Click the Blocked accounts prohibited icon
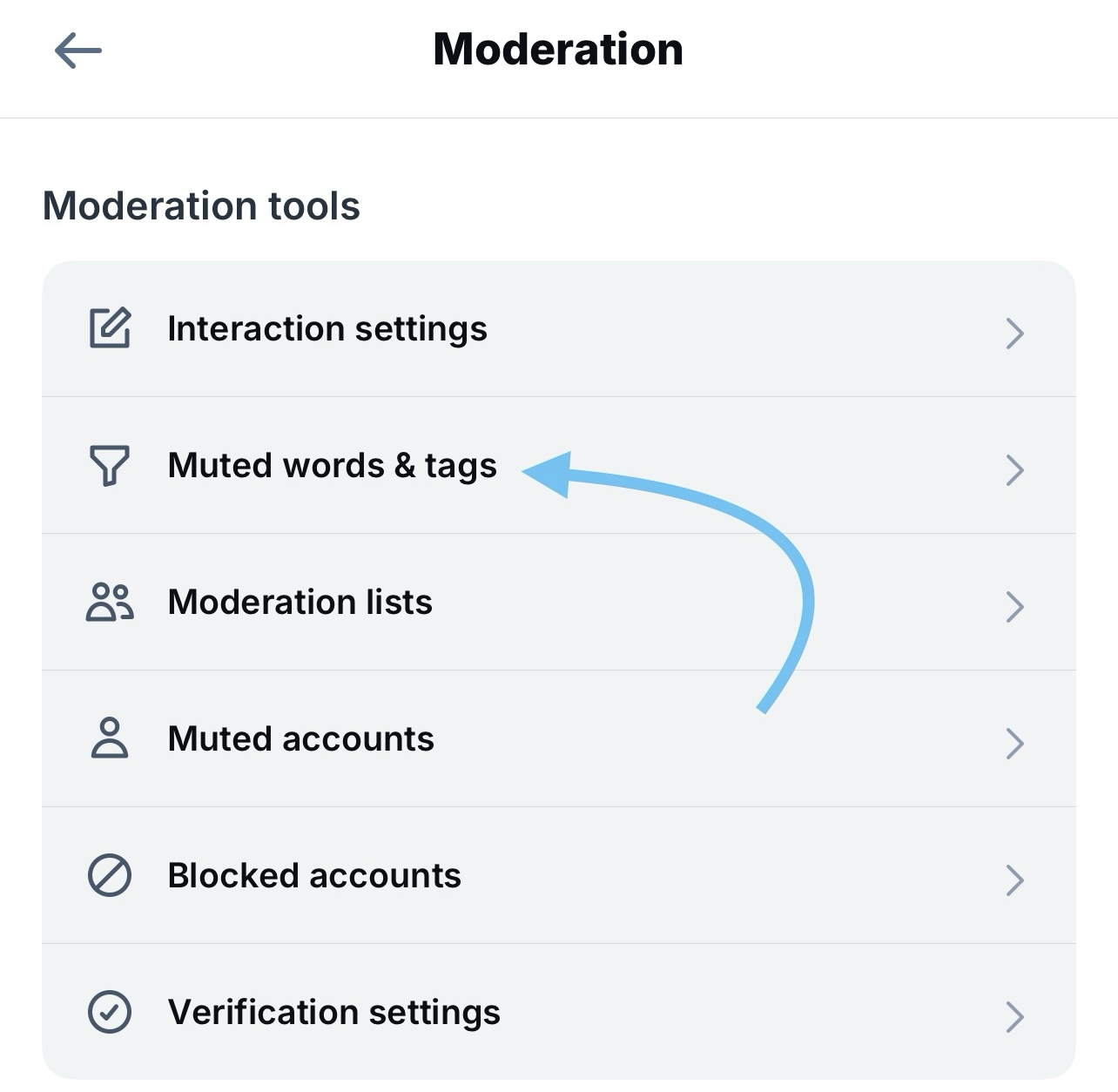1118x1092 pixels. [110, 875]
